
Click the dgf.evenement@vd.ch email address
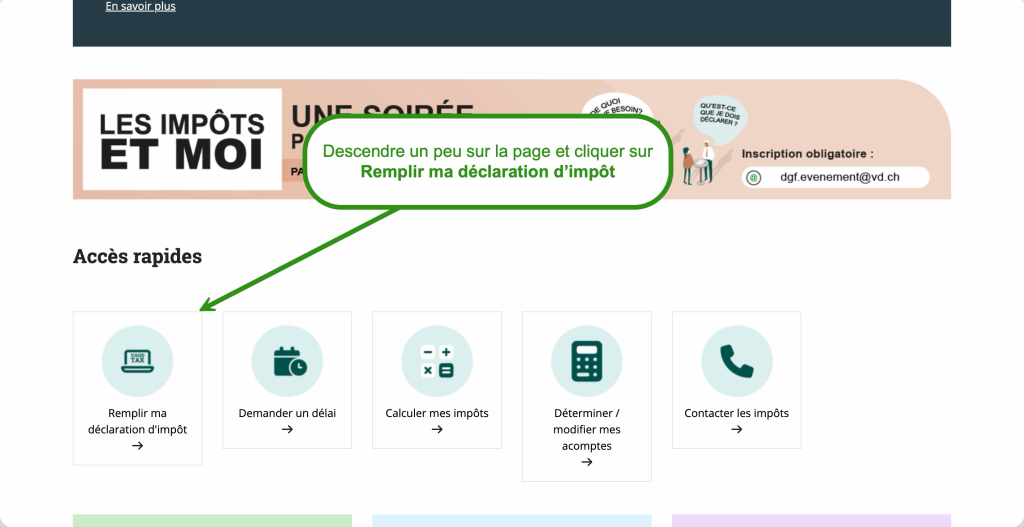pyautogui.click(x=840, y=177)
